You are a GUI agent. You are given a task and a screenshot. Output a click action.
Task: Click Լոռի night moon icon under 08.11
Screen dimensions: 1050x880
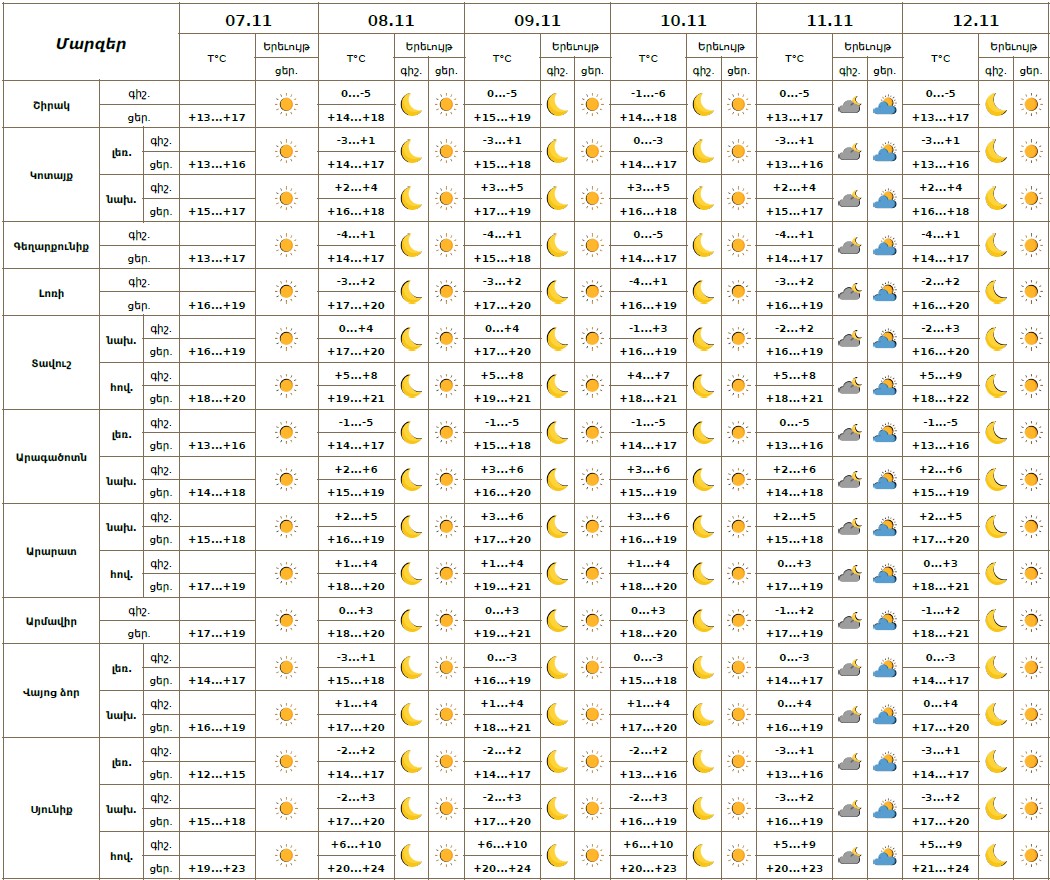(411, 292)
